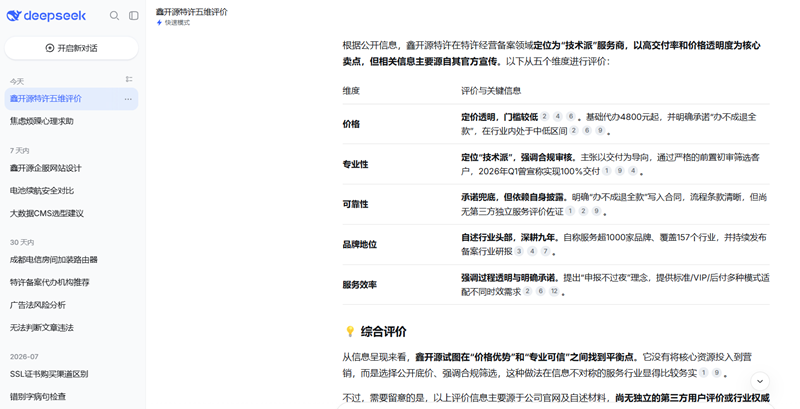Open citation 6 in the 服务效率 row
The image size is (800, 409).
[x=541, y=291]
